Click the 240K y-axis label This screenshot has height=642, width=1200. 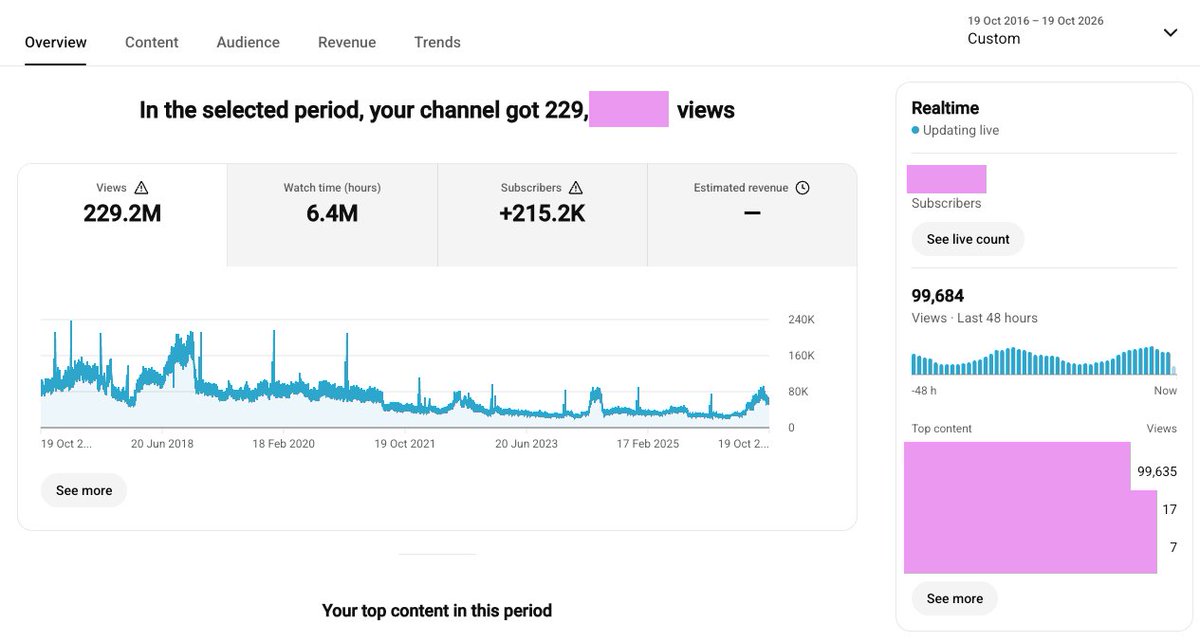(801, 320)
